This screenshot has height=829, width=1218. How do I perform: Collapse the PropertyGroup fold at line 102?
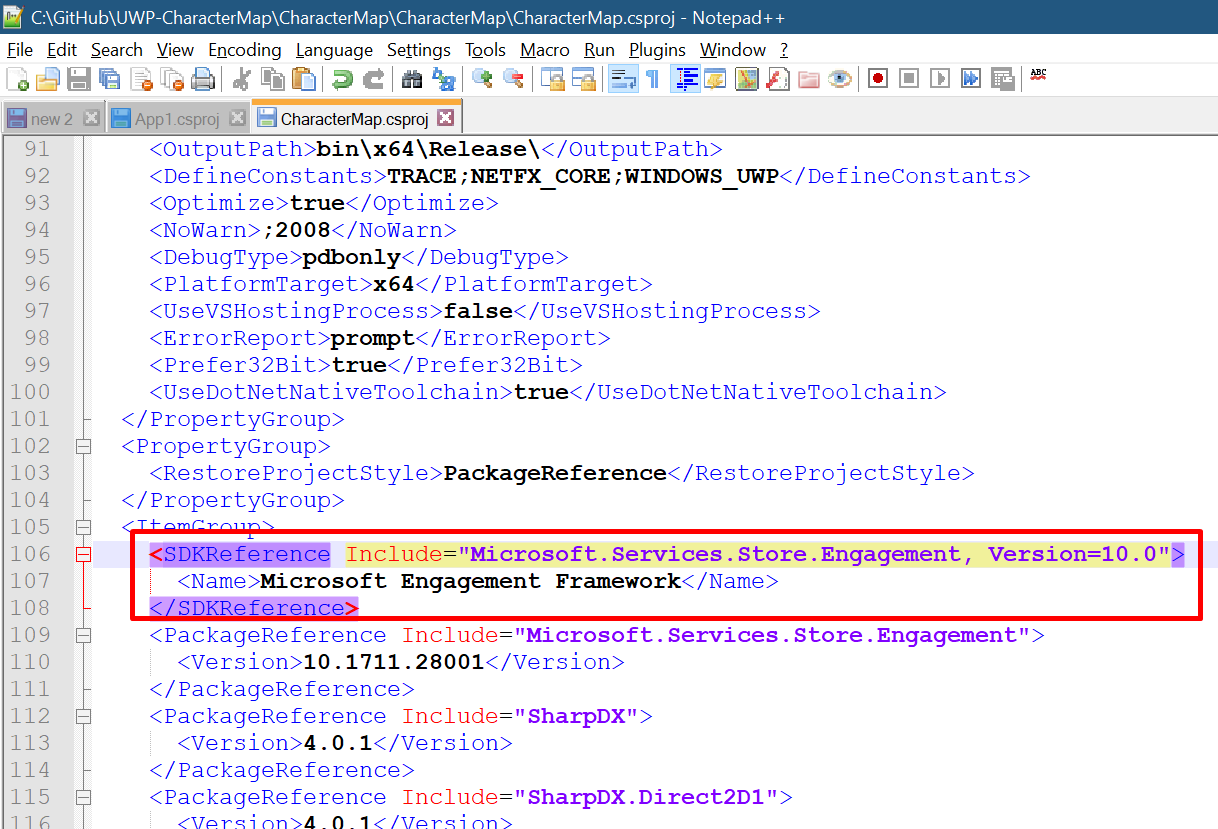(x=83, y=446)
